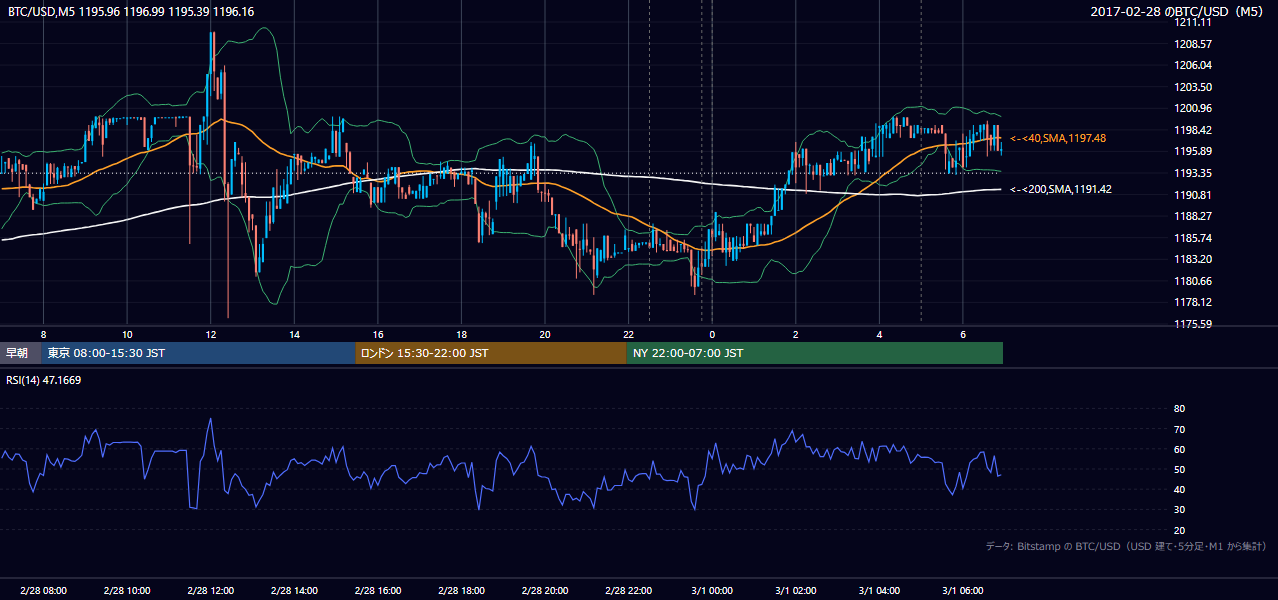This screenshot has height=600, width=1278.
Task: Click price axis value 1203.50
Action: click(x=1193, y=87)
